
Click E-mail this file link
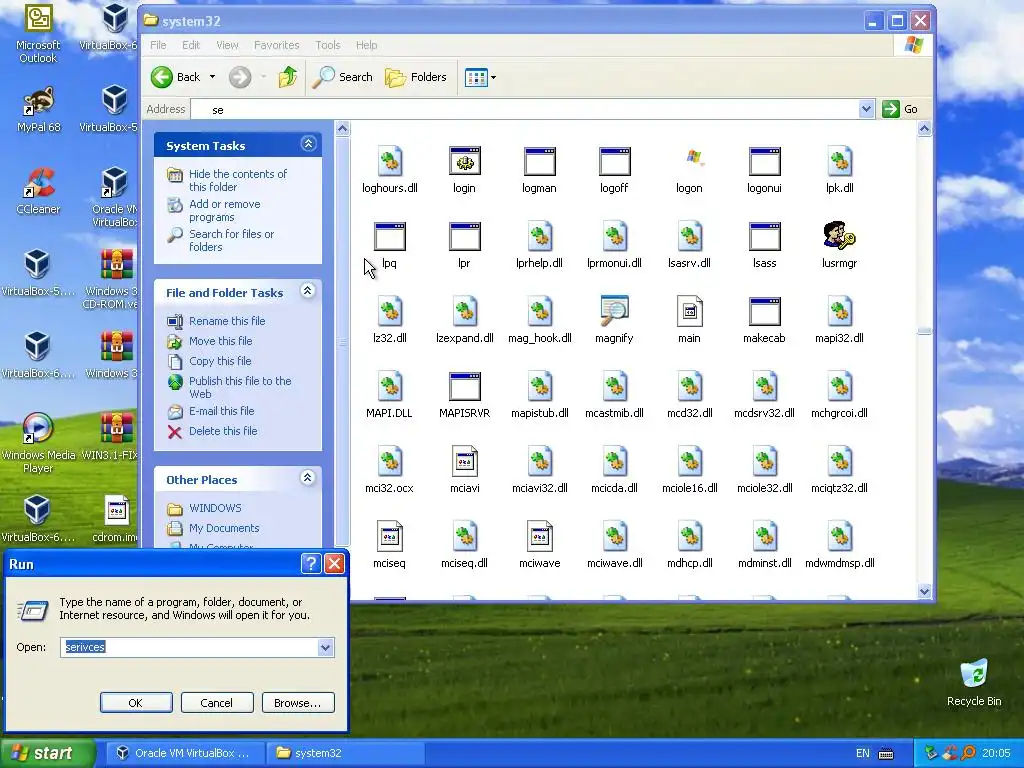click(x=221, y=411)
